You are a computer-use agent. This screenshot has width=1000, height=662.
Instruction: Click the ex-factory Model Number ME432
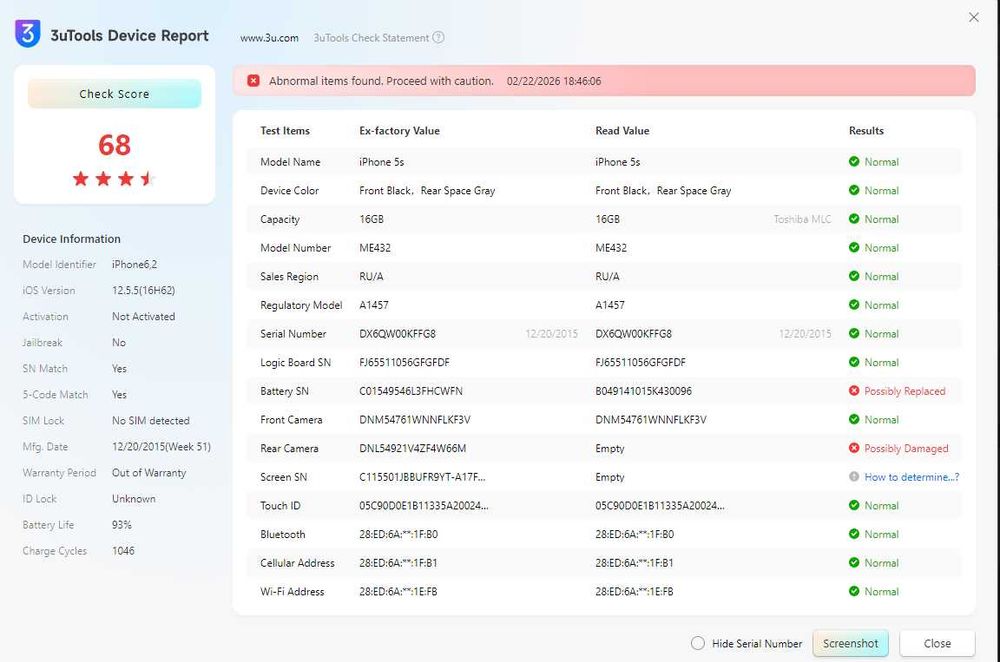375,247
